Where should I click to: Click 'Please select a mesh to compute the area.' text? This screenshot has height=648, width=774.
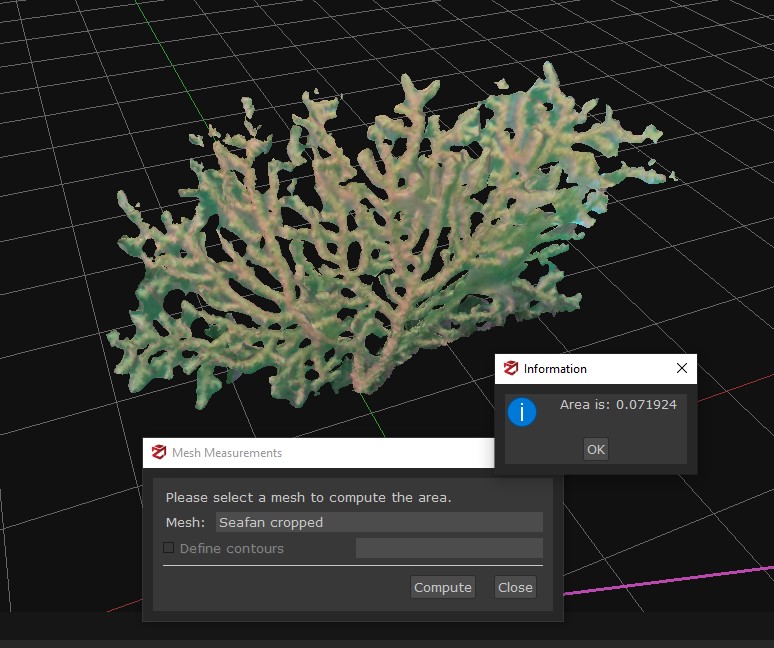[309, 497]
